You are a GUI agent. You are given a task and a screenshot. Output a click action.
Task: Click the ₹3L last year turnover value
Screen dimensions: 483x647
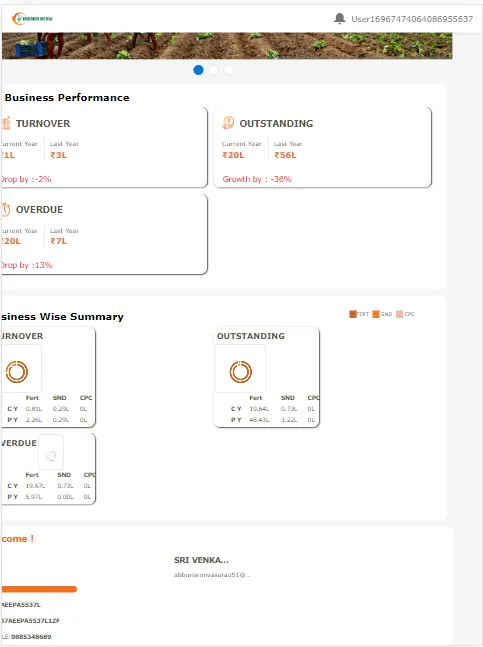click(x=59, y=155)
